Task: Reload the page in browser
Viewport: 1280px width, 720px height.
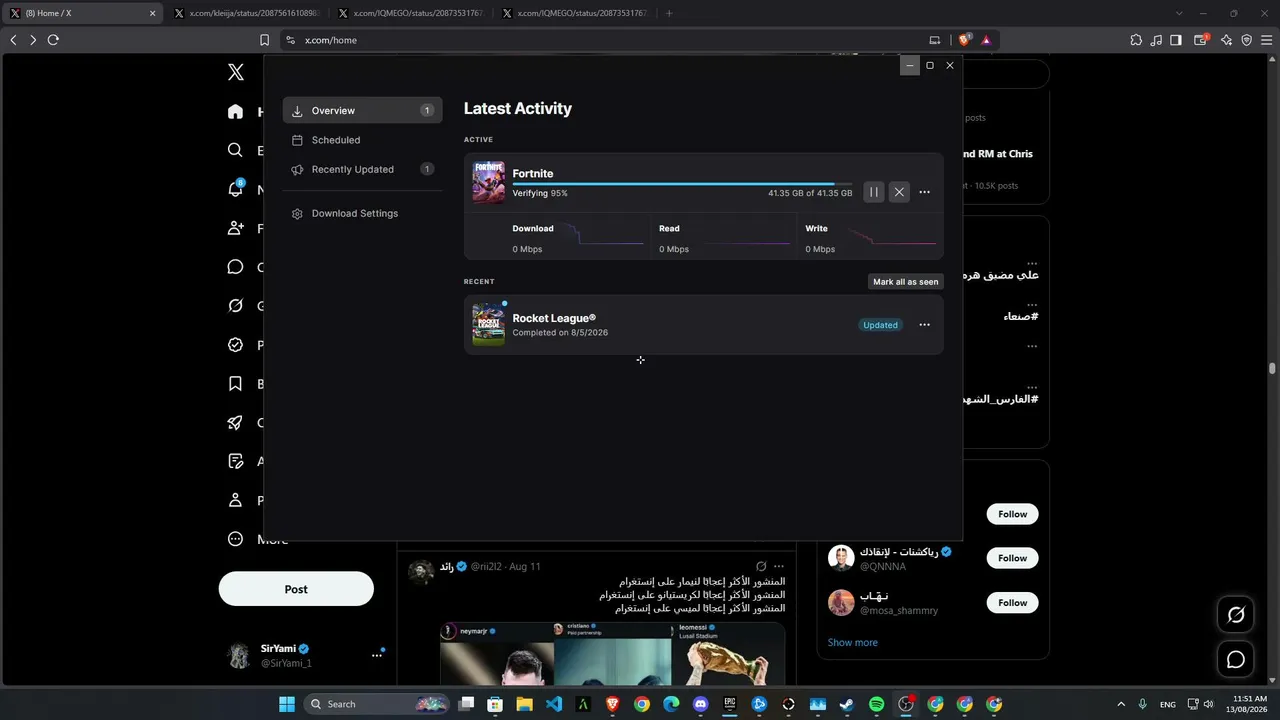Action: click(53, 40)
